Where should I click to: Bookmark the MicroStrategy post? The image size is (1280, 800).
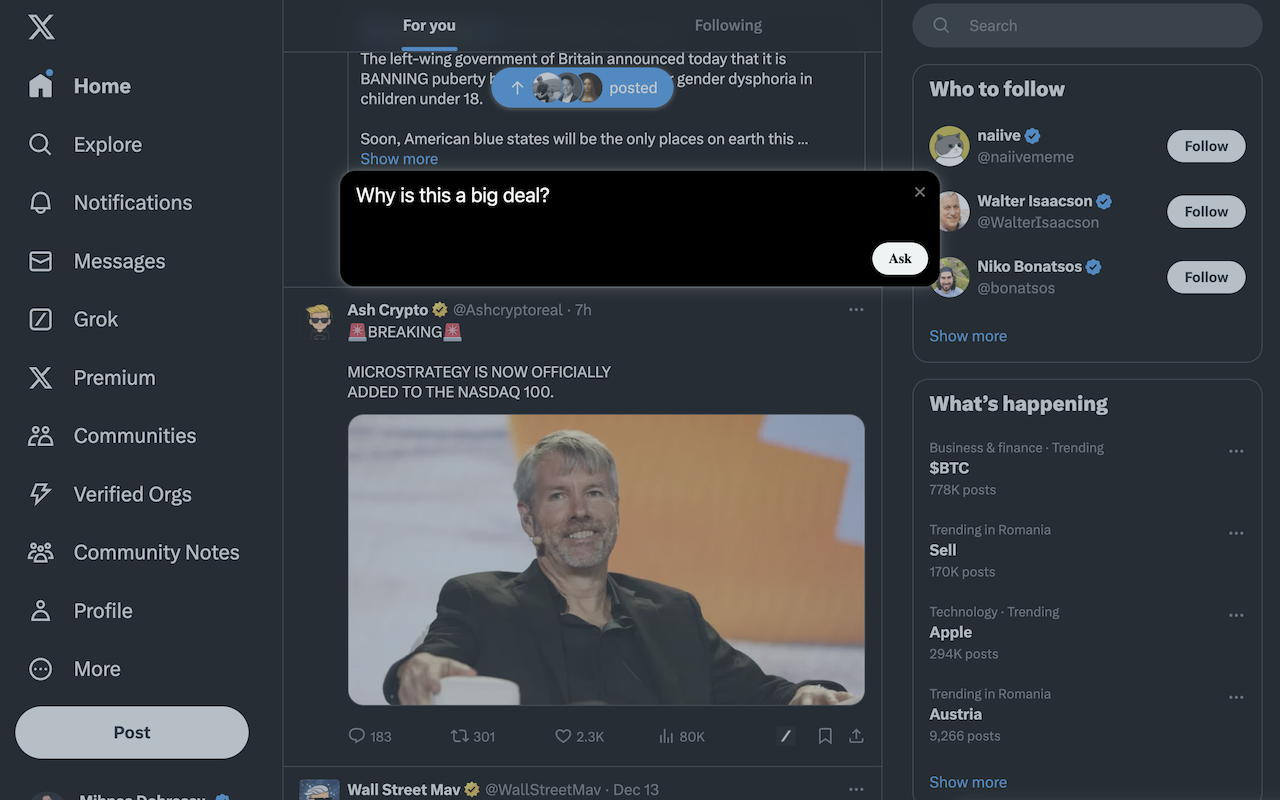[x=825, y=736]
